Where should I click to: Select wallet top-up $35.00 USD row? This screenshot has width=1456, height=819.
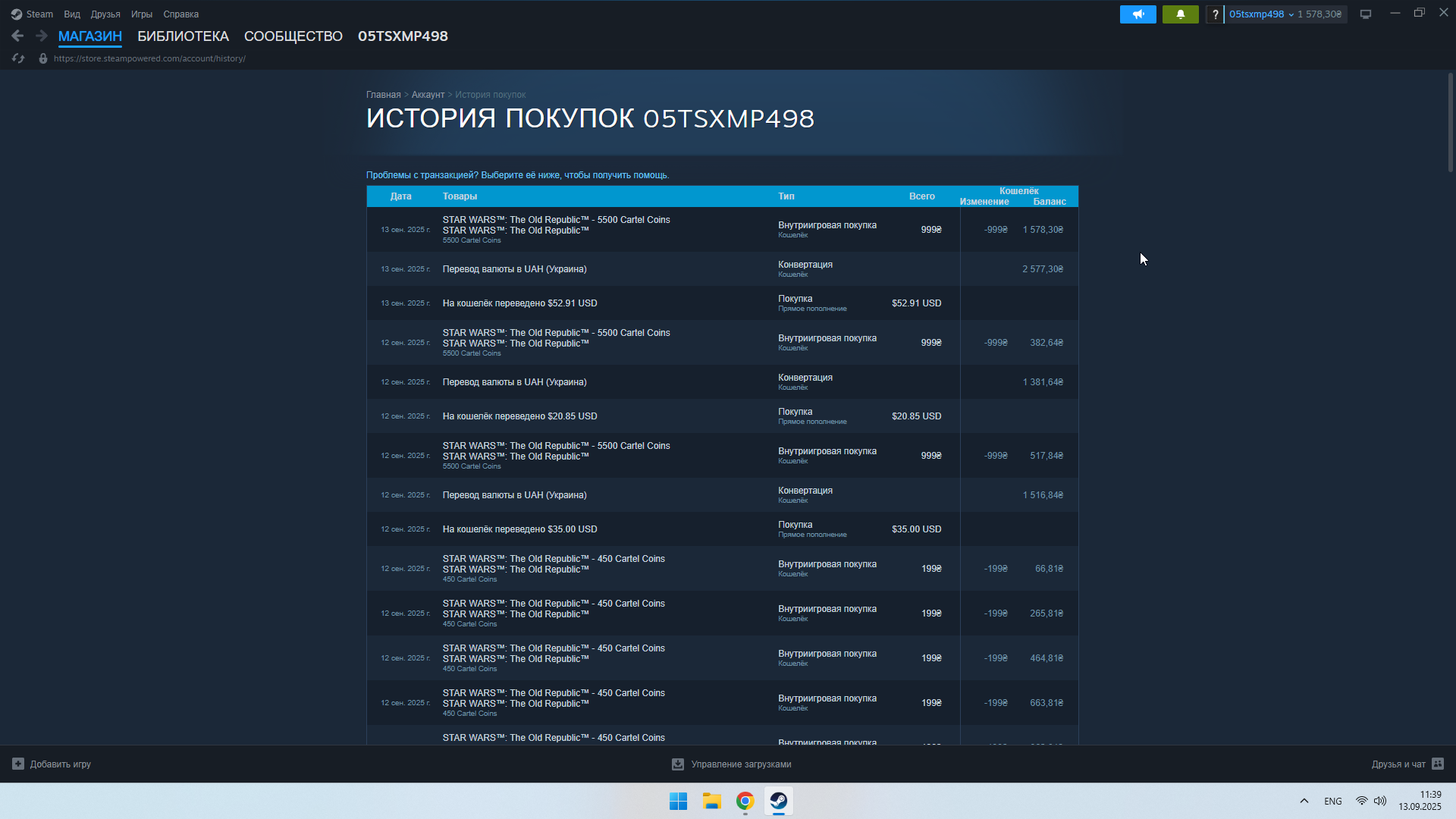coord(722,529)
